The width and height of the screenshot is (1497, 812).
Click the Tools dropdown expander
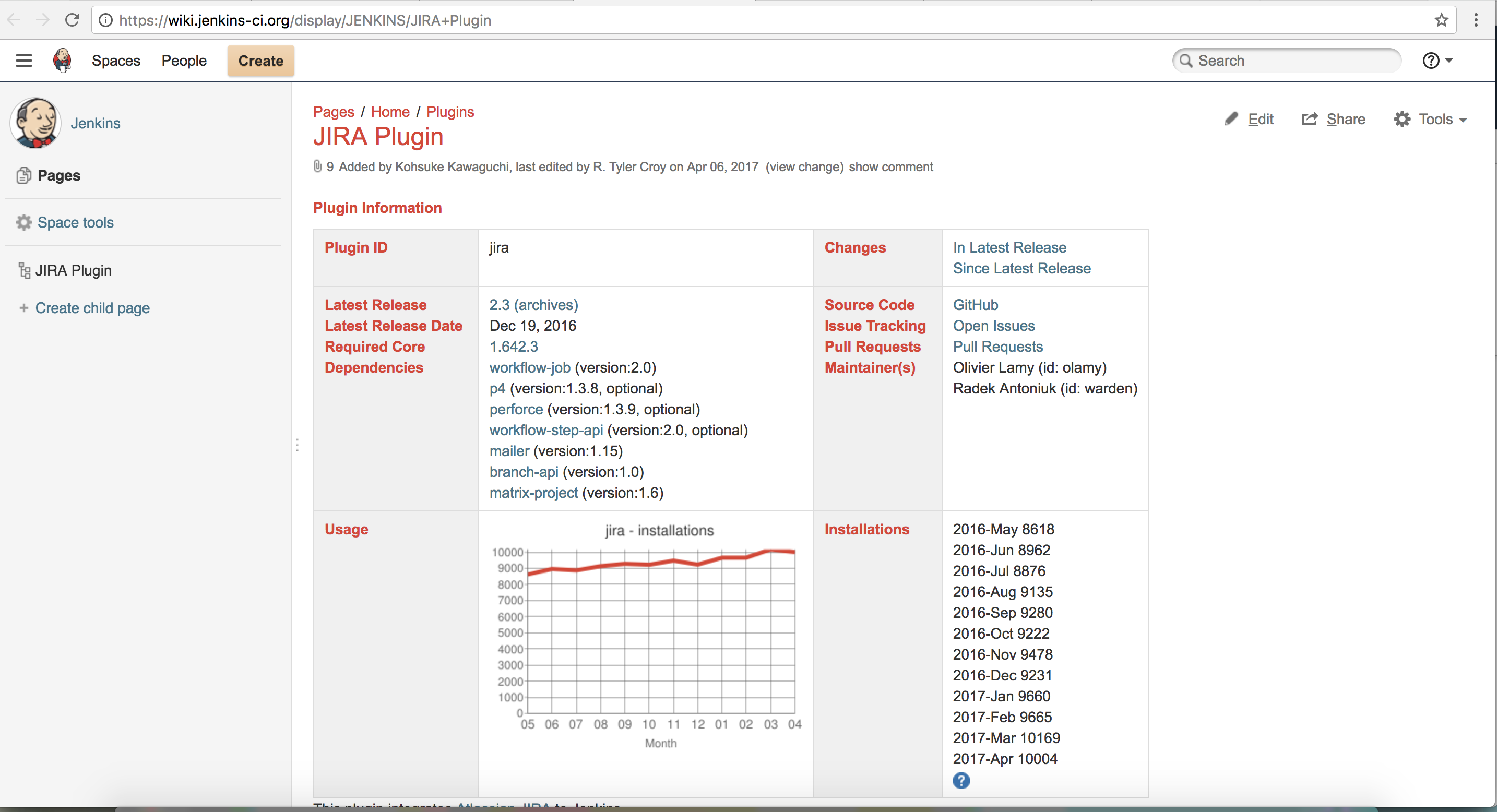pos(1461,120)
